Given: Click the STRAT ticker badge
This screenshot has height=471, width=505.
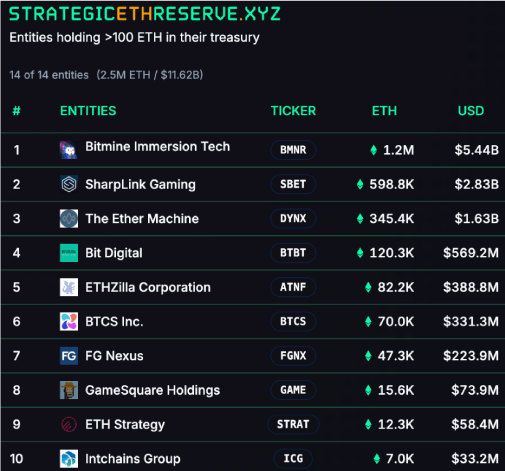Looking at the screenshot, I should [293, 424].
